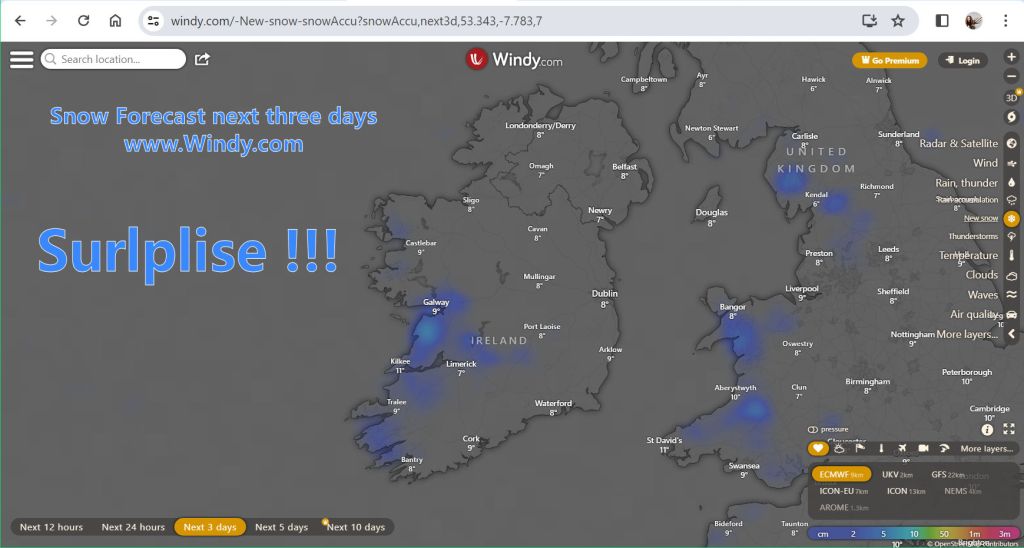
Task: Click the Go Premium button
Action: 889,61
